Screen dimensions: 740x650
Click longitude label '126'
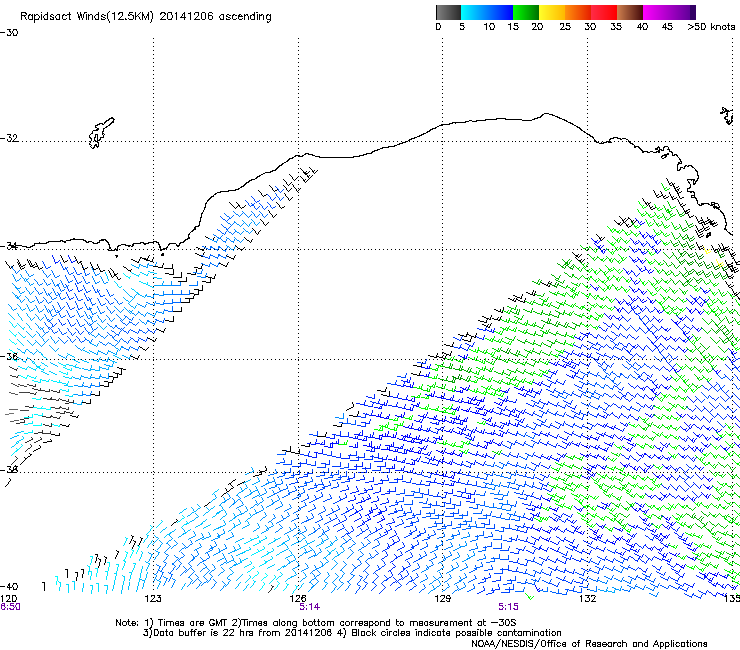pyautogui.click(x=298, y=599)
